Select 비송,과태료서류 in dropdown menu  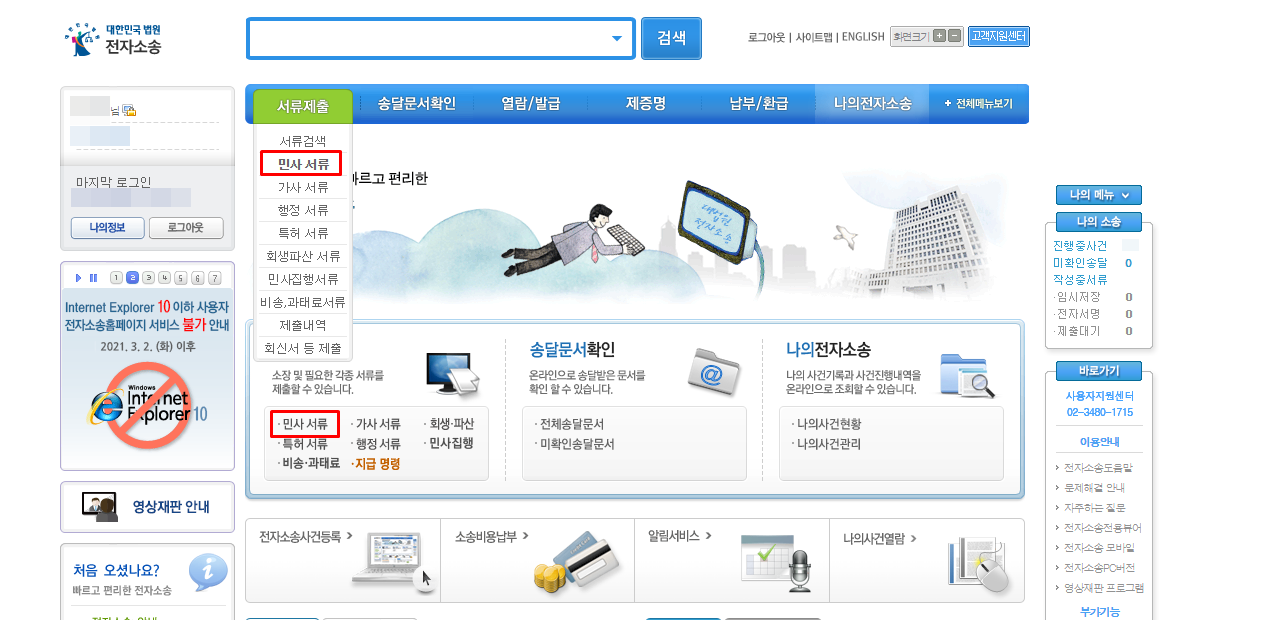coord(303,302)
